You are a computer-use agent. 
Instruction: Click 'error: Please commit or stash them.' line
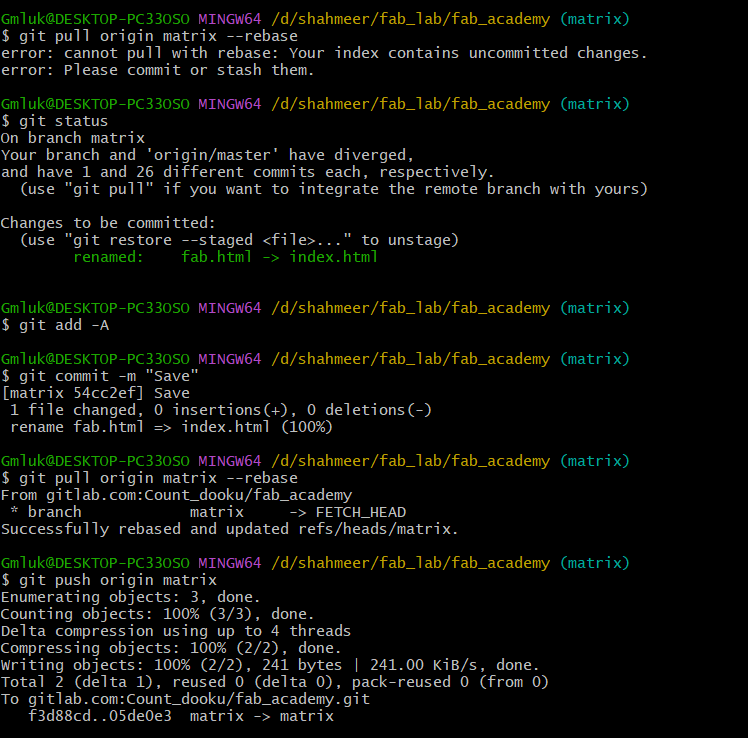tap(157, 70)
